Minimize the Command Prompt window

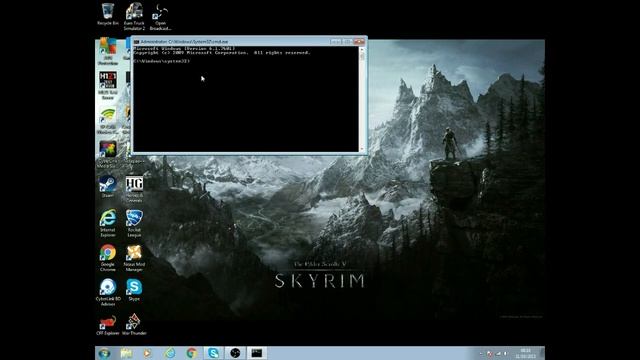tap(336, 42)
